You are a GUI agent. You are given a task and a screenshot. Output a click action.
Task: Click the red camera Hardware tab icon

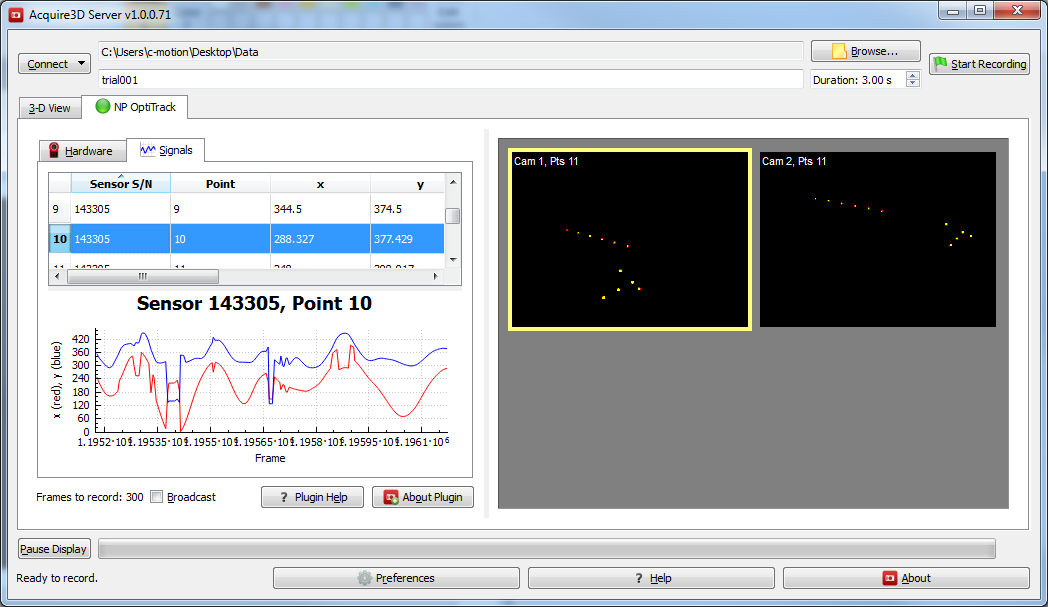coord(54,150)
